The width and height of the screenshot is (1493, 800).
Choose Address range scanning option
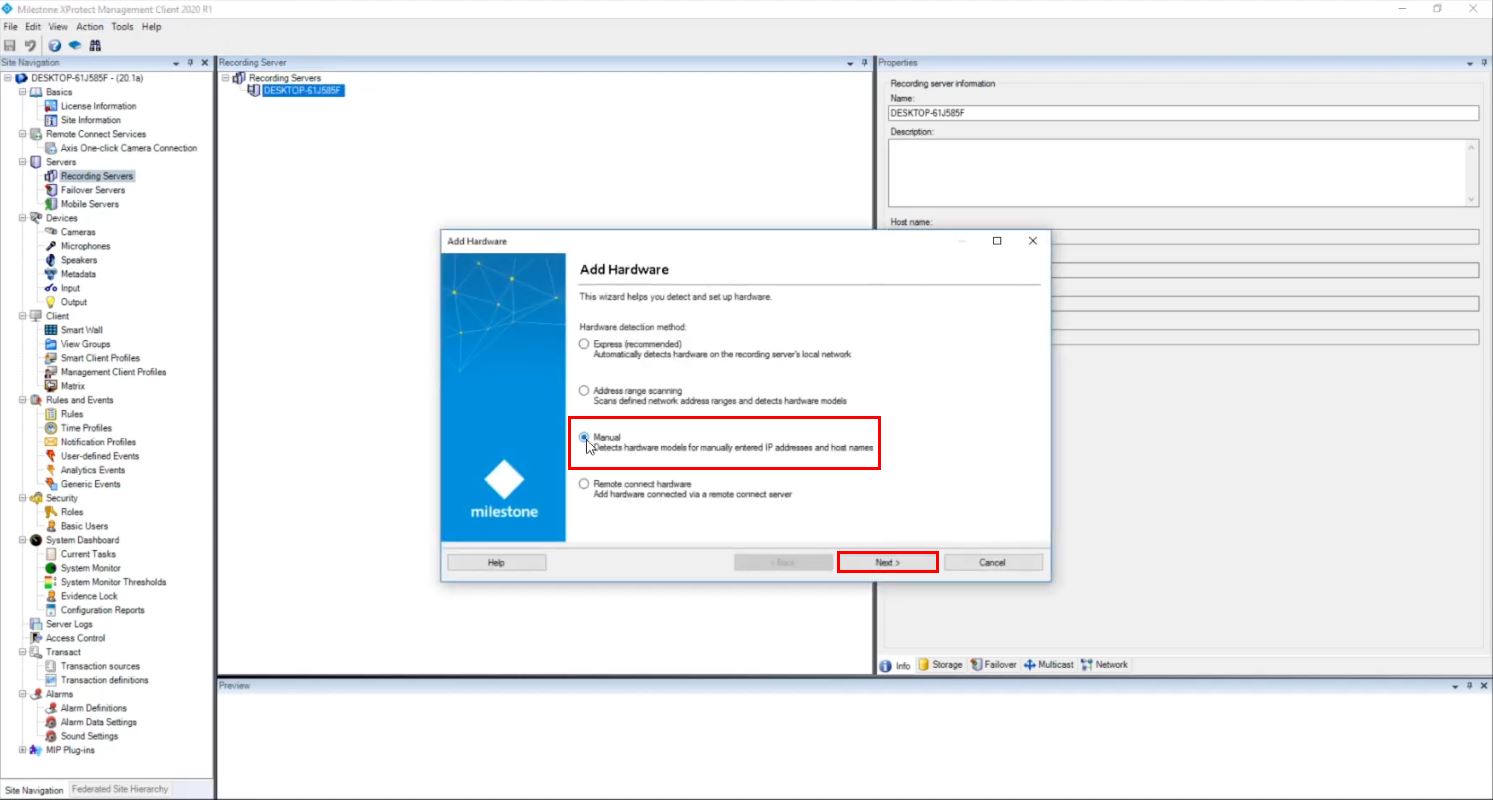584,390
